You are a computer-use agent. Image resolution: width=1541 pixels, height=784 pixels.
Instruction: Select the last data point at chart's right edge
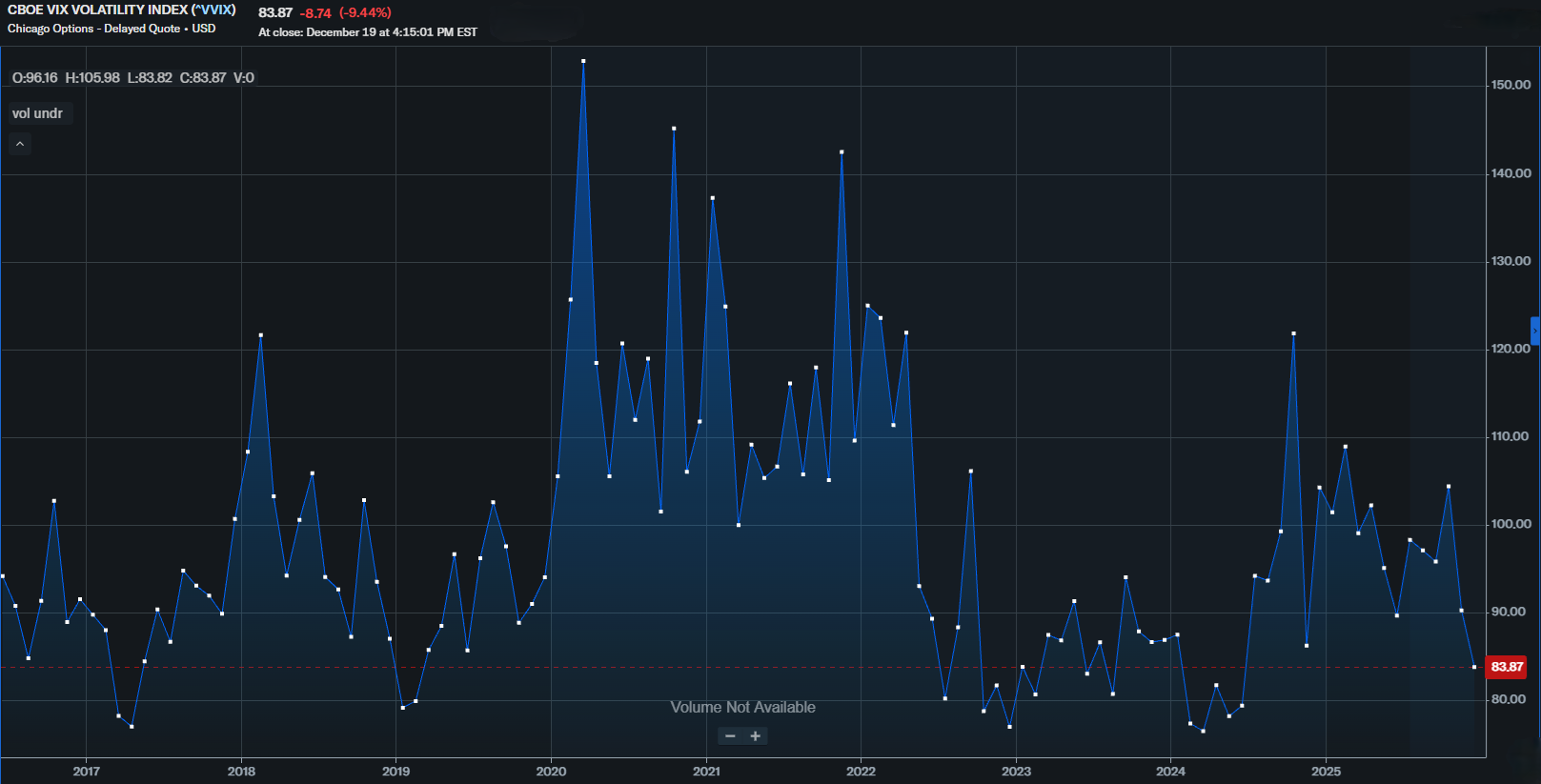1474,667
